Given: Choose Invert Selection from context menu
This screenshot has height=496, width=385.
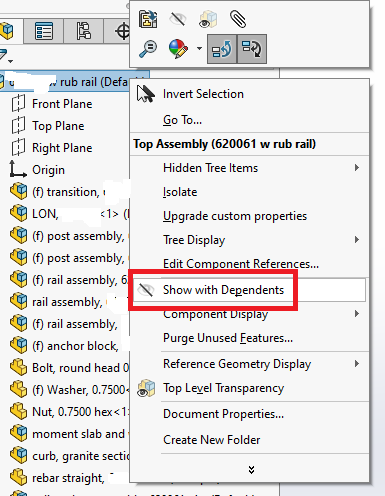Looking at the screenshot, I should [203, 94].
